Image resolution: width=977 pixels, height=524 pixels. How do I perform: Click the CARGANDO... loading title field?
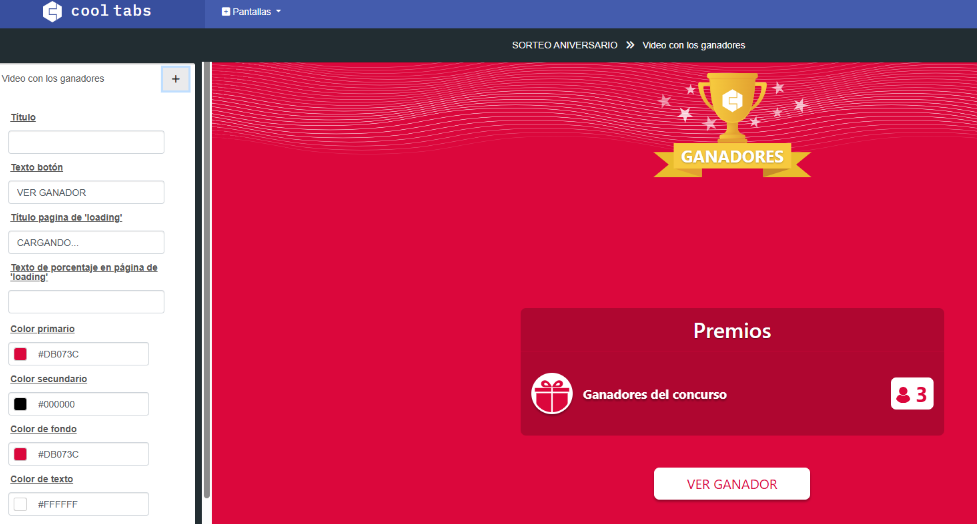[x=86, y=242]
